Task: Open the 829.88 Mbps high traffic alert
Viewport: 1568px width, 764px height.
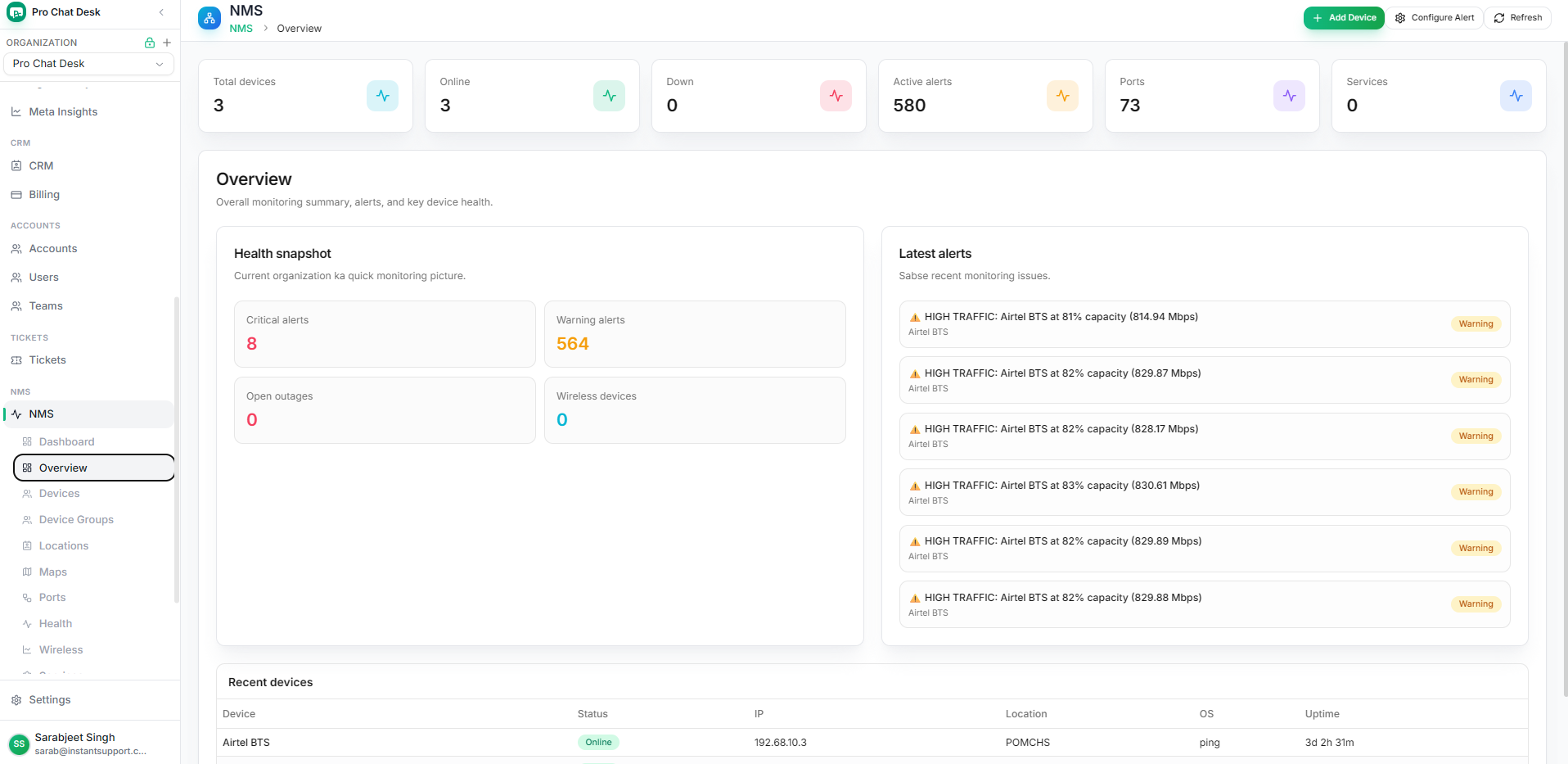Action: 1205,604
